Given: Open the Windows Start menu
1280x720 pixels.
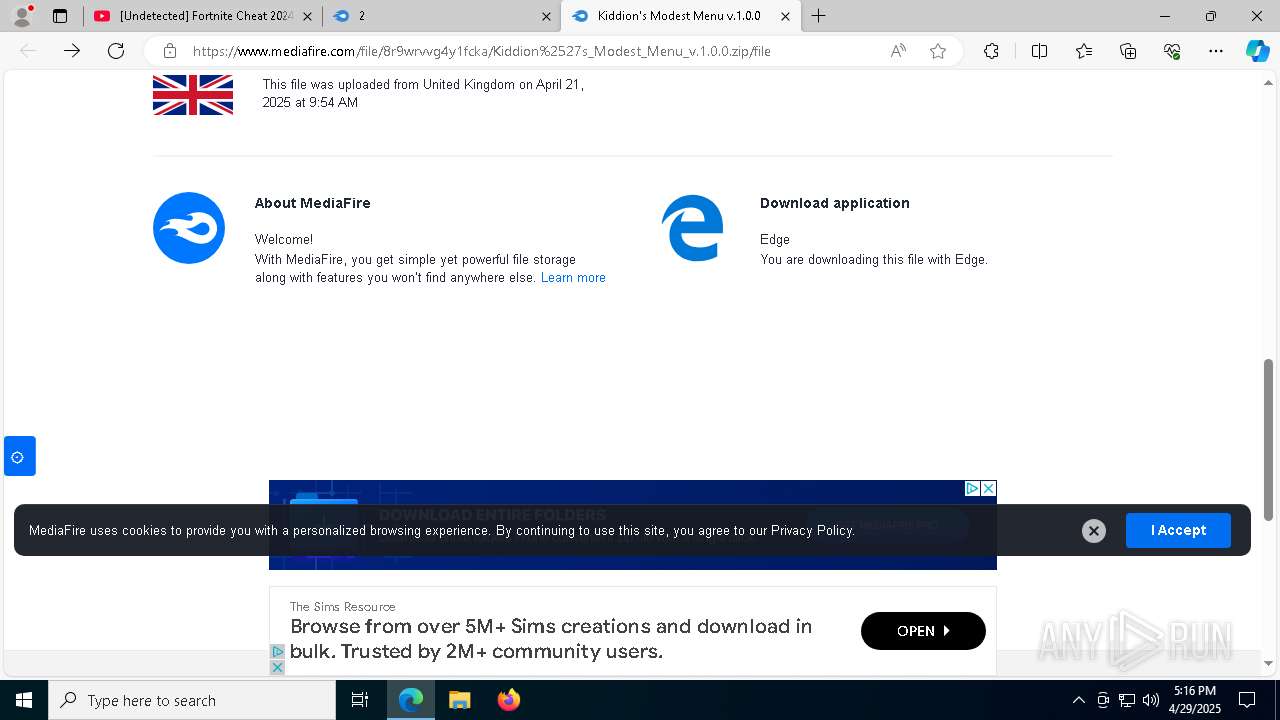Looking at the screenshot, I should (24, 700).
